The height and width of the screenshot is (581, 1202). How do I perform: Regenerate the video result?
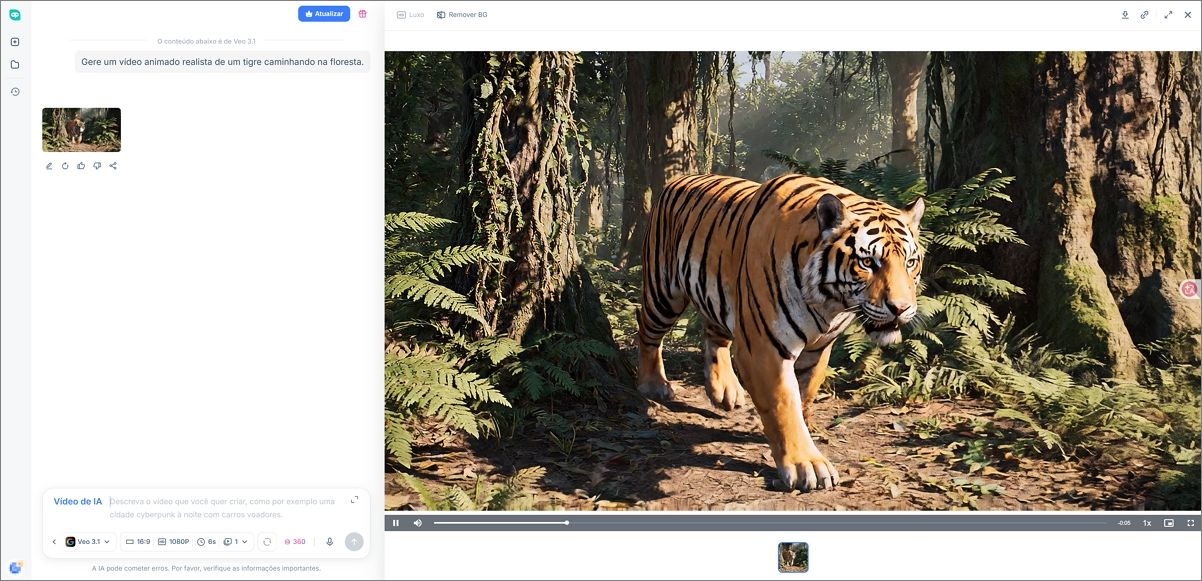(x=65, y=166)
